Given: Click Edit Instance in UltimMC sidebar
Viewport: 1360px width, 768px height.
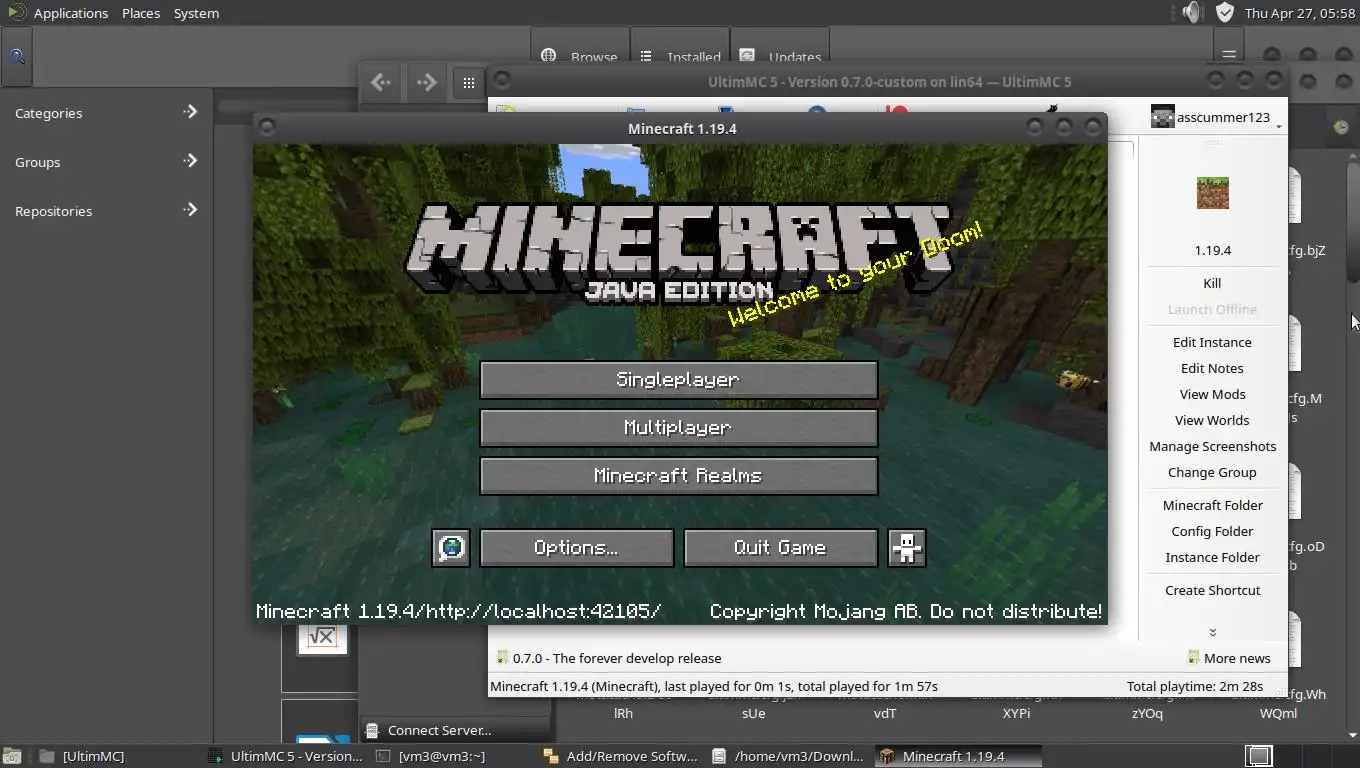Looking at the screenshot, I should coord(1212,342).
